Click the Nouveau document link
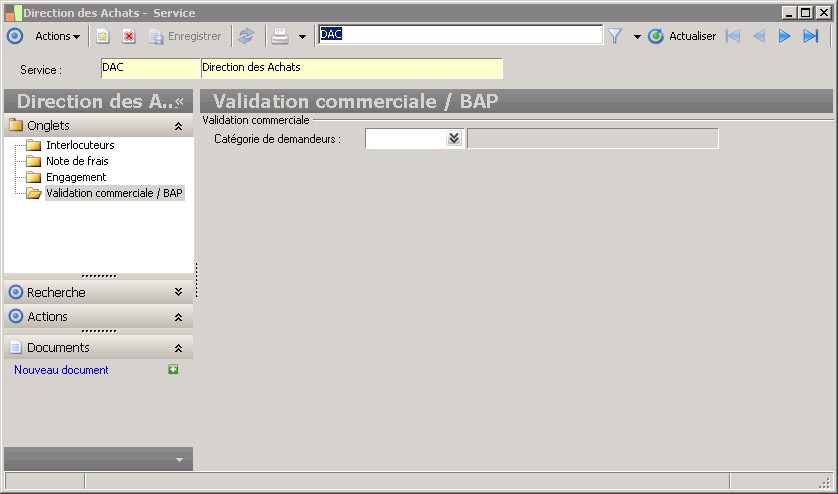The width and height of the screenshot is (838, 494). pyautogui.click(x=61, y=370)
